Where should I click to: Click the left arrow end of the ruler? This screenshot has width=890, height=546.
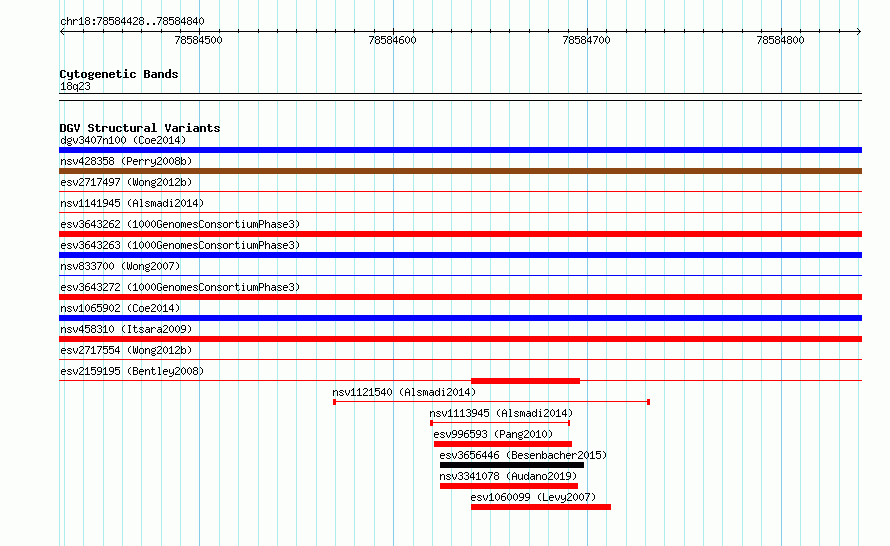(62, 31)
